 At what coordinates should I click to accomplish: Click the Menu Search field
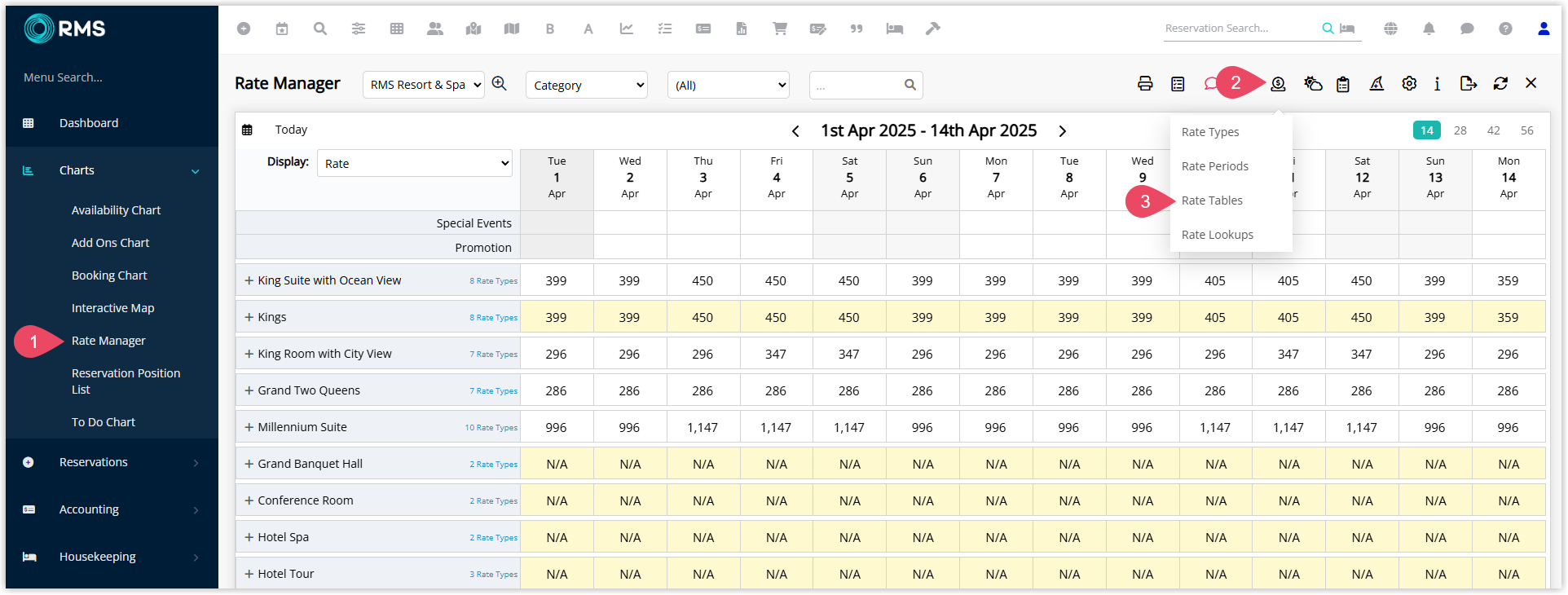[63, 77]
